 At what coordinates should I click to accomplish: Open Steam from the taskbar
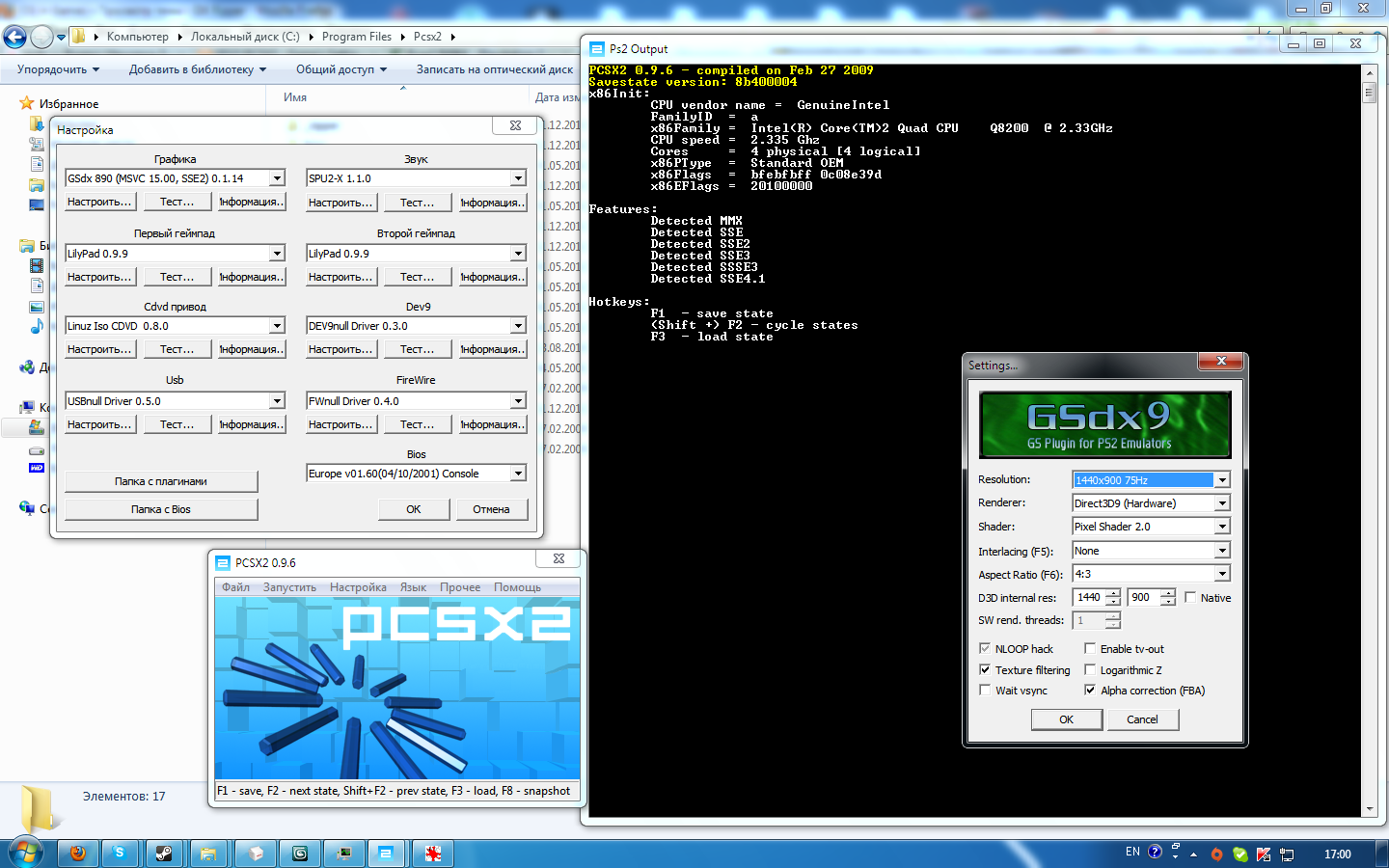point(164,854)
